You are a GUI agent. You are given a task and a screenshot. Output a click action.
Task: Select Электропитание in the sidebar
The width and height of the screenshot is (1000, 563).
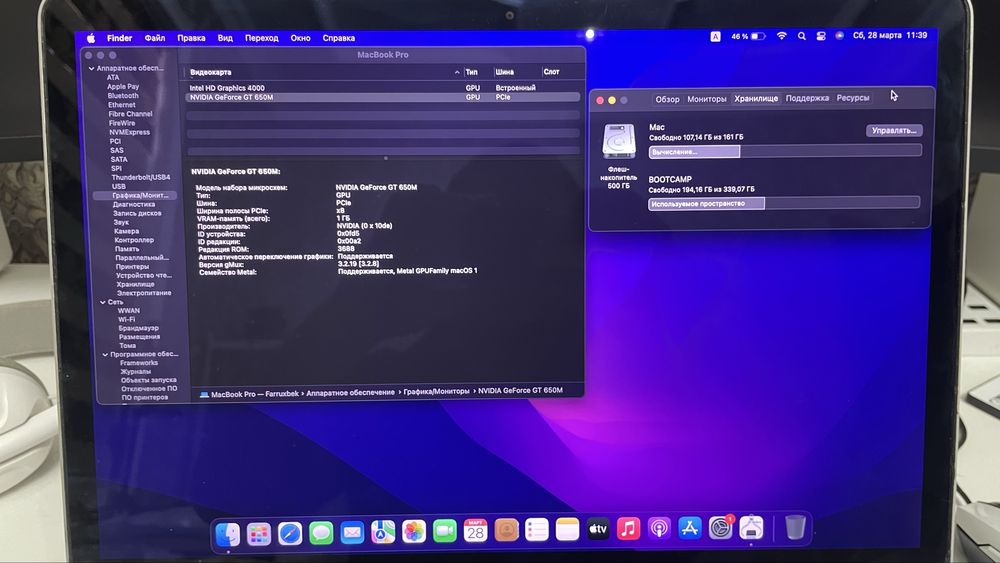[144, 293]
